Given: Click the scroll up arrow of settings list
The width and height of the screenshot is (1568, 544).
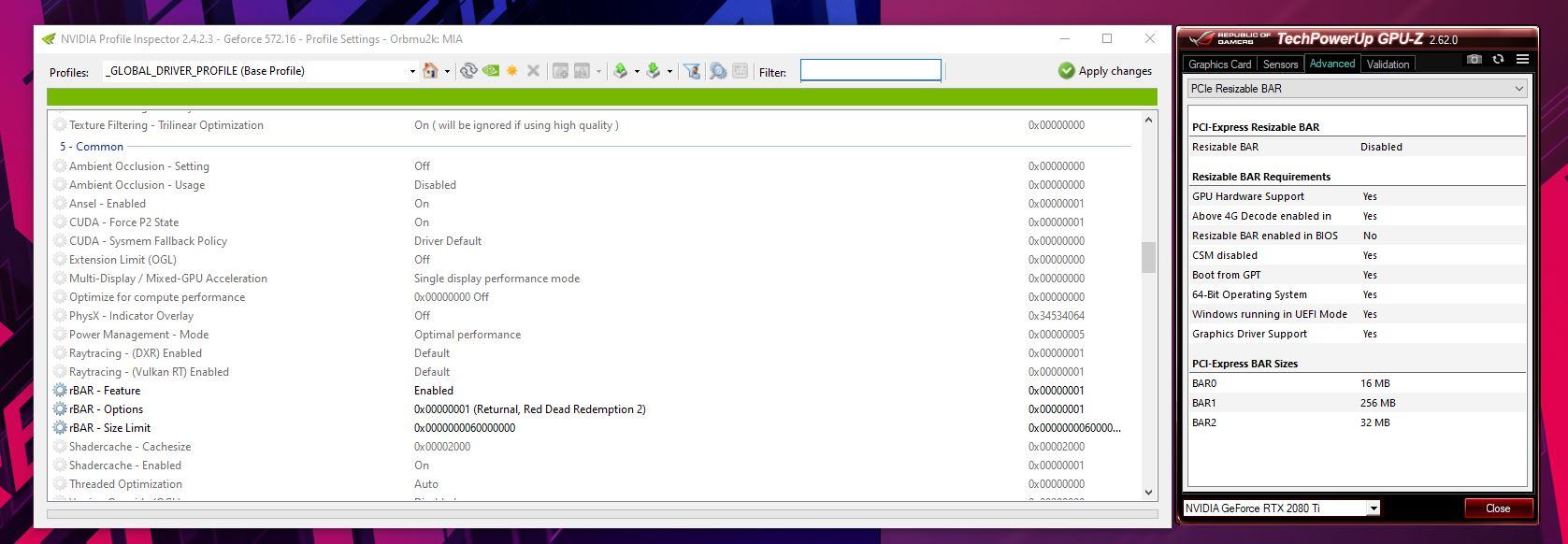Looking at the screenshot, I should [x=1149, y=120].
